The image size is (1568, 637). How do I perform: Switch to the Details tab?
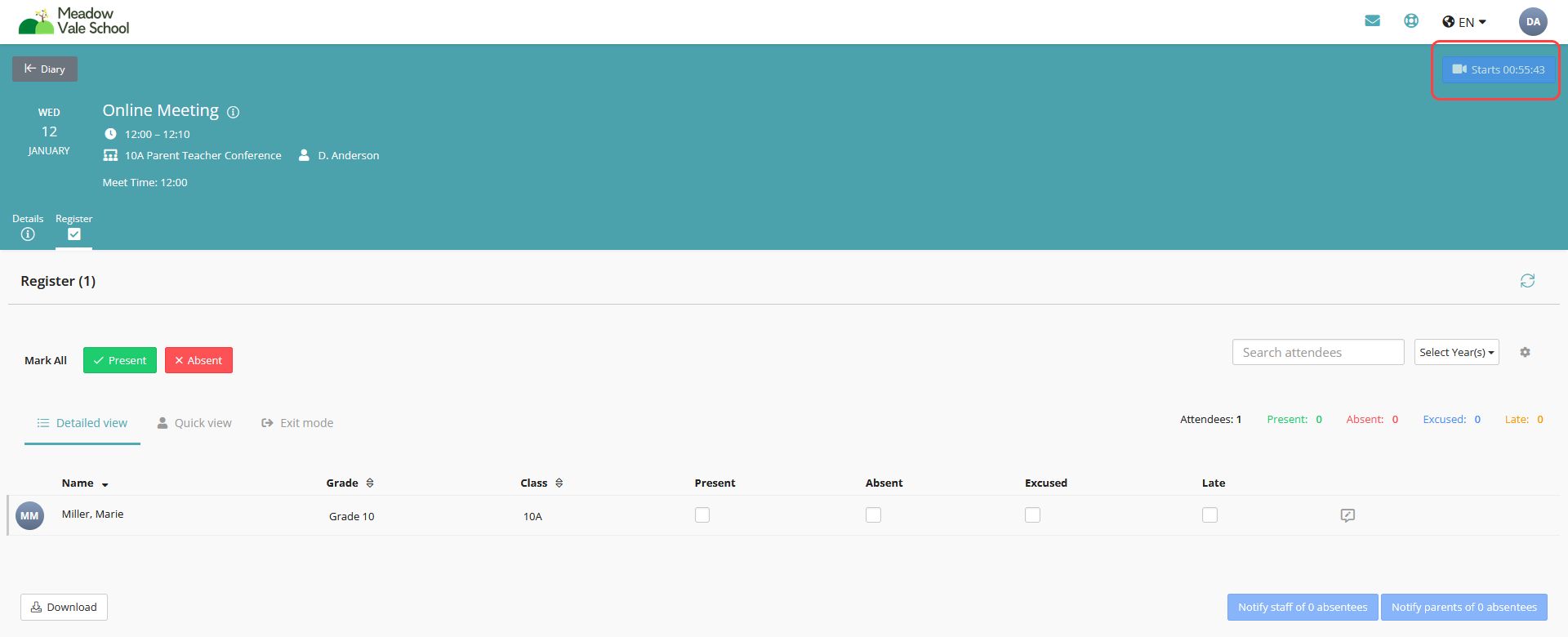[28, 227]
